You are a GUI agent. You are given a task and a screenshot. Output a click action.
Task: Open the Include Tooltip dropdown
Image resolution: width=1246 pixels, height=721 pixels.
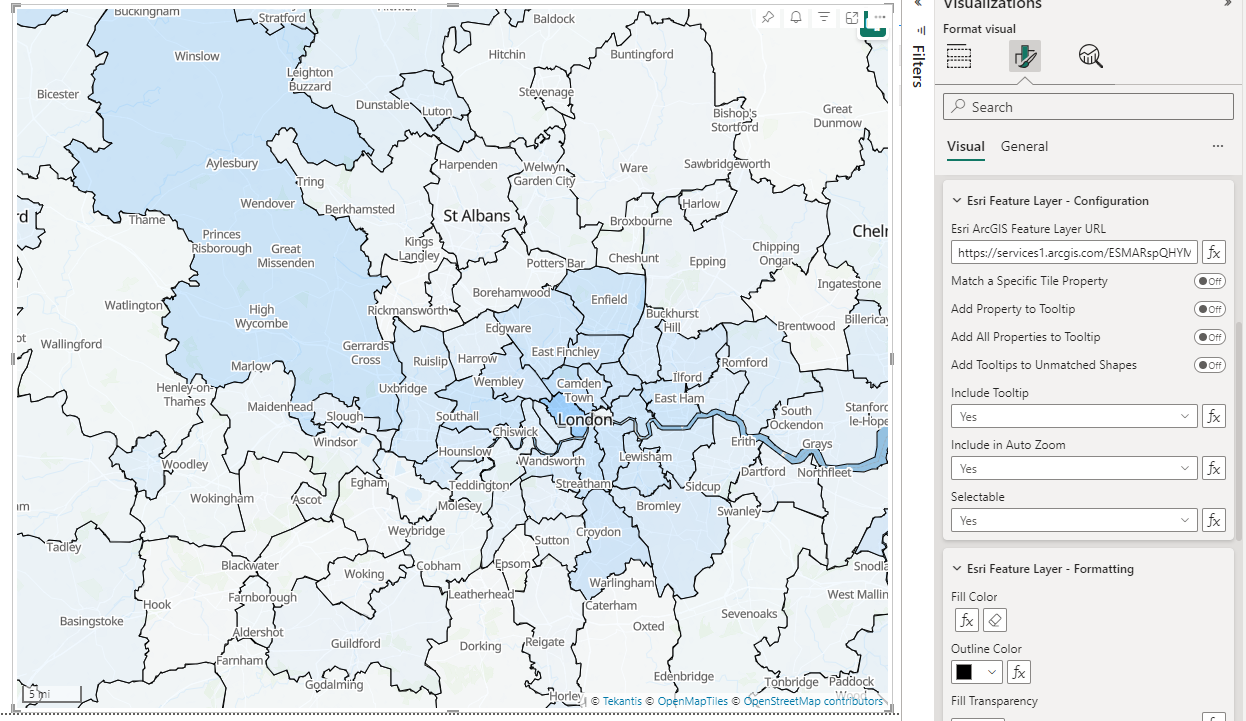1073,417
